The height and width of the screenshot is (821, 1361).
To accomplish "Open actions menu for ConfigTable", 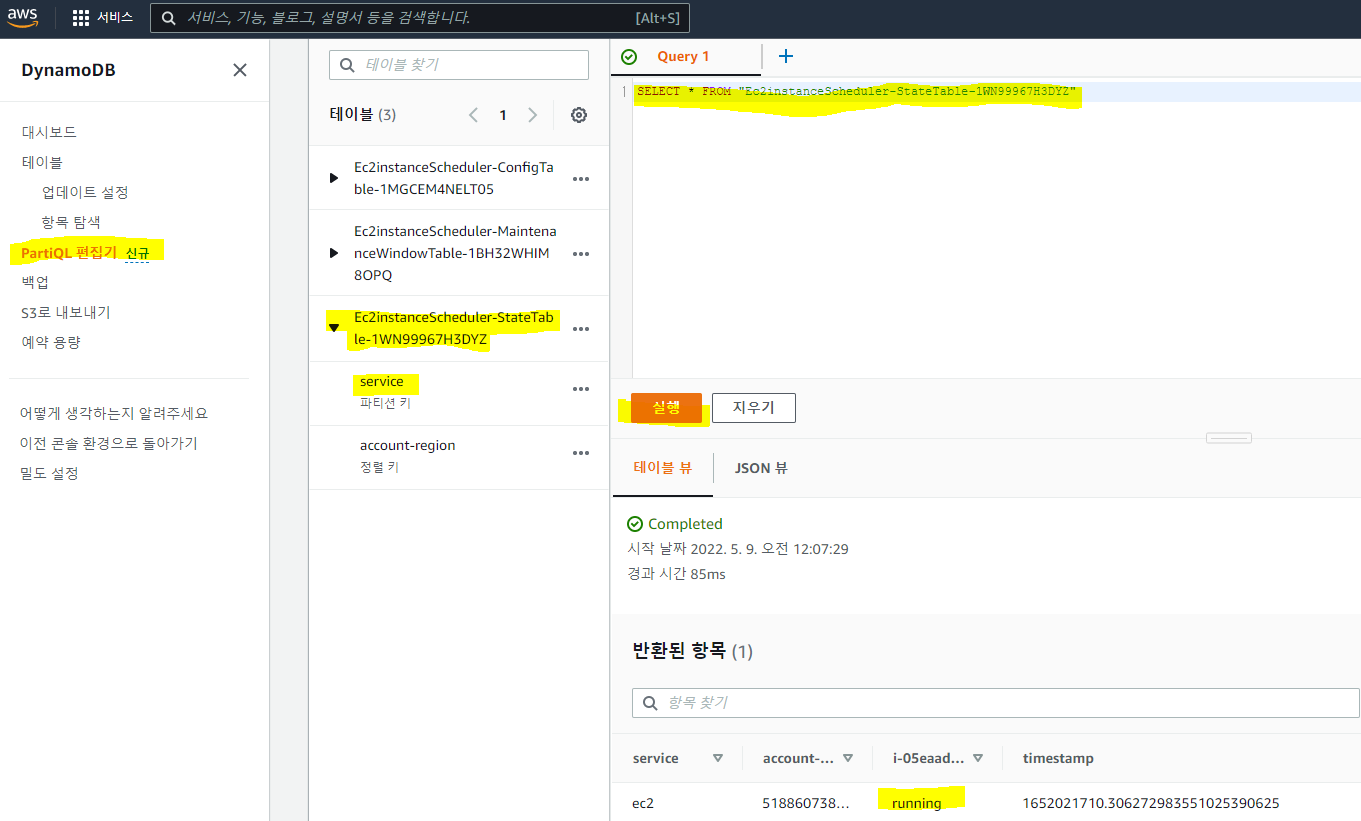I will pyautogui.click(x=581, y=179).
